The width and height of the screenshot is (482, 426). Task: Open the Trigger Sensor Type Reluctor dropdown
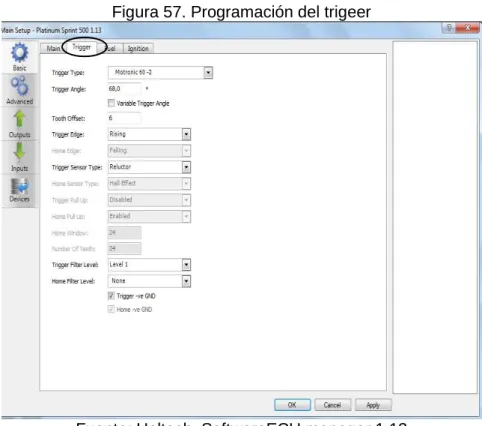coord(149,167)
